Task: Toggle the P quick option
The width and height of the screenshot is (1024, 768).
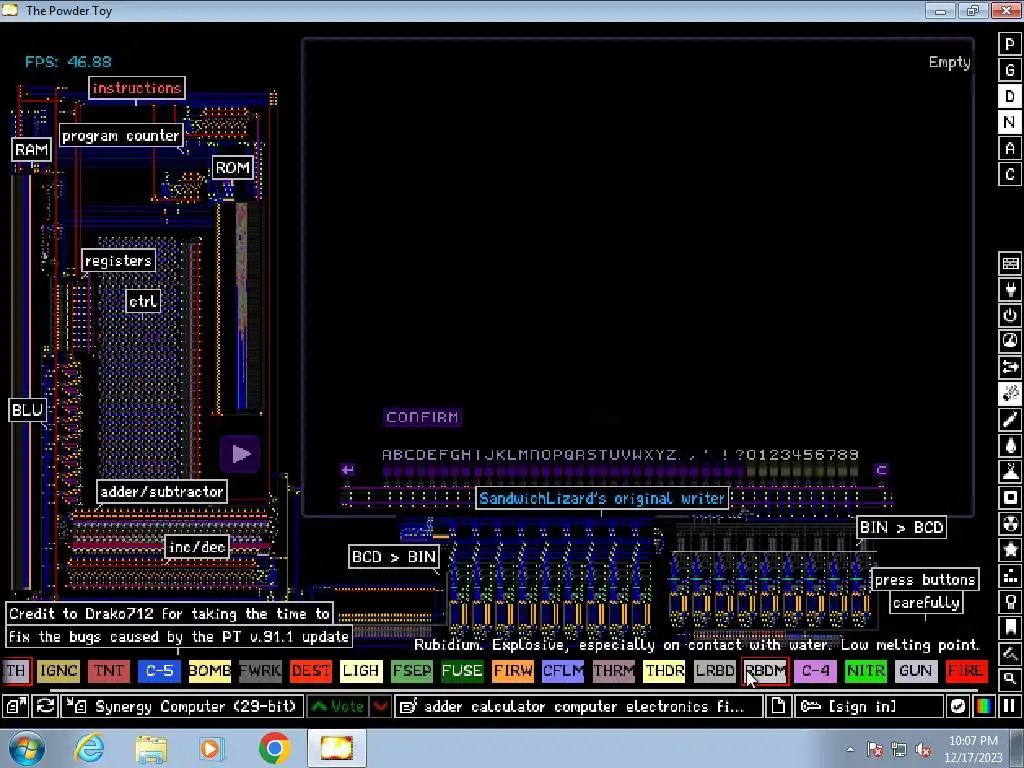Action: click(x=1010, y=44)
